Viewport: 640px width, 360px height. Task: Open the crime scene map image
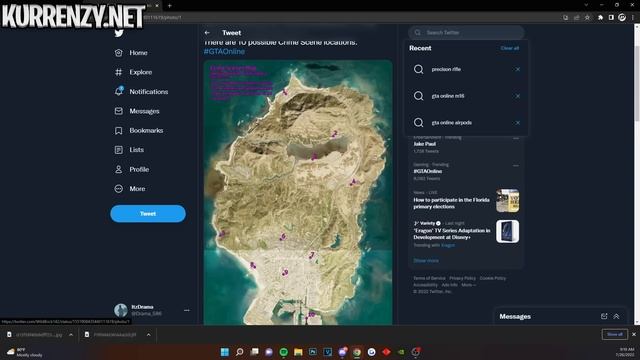[x=298, y=192]
